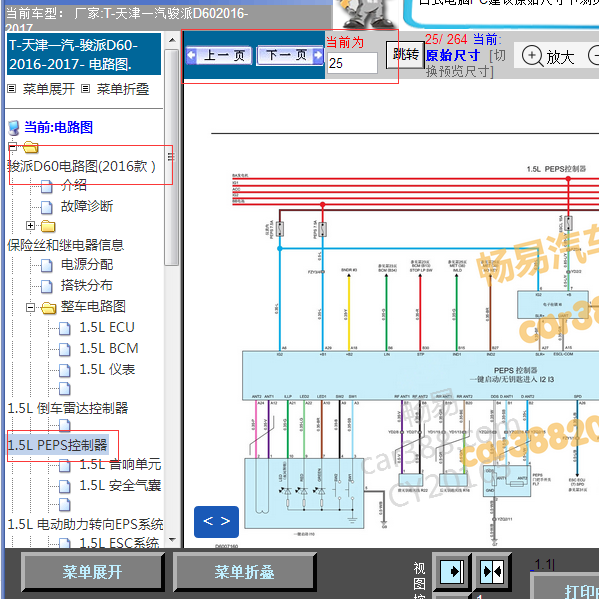Image resolution: width=599 pixels, height=599 pixels.
Task: Click the blue < > code toggle button
Action: (216, 521)
